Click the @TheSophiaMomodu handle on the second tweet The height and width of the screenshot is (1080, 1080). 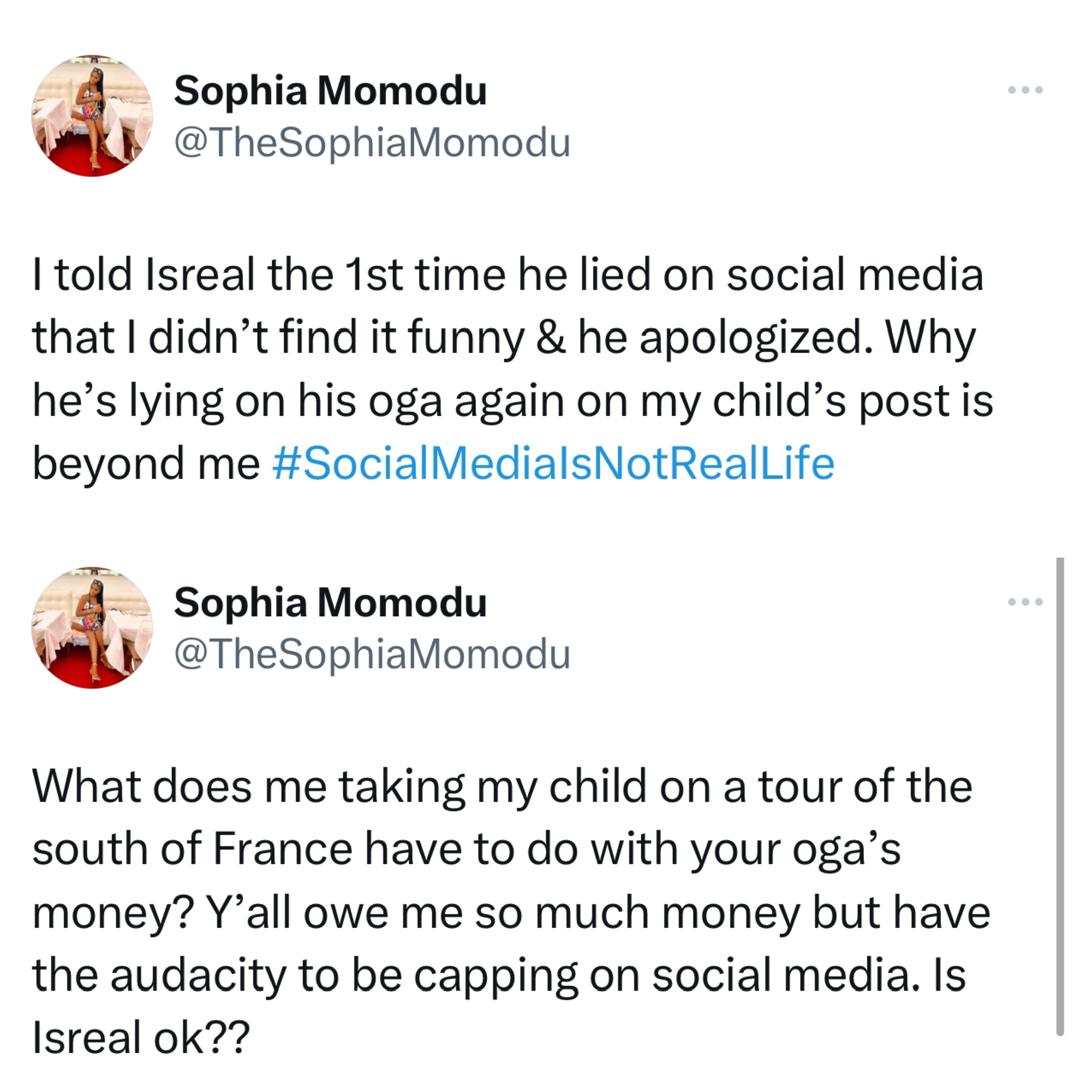point(371,654)
